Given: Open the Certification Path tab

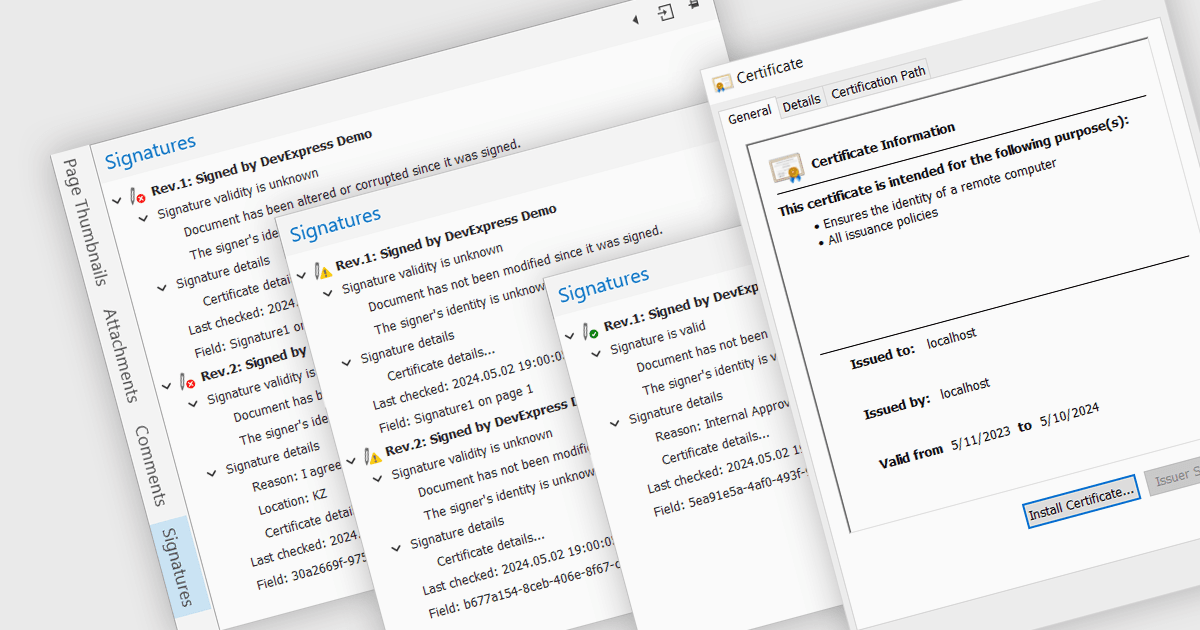Looking at the screenshot, I should coord(878,81).
